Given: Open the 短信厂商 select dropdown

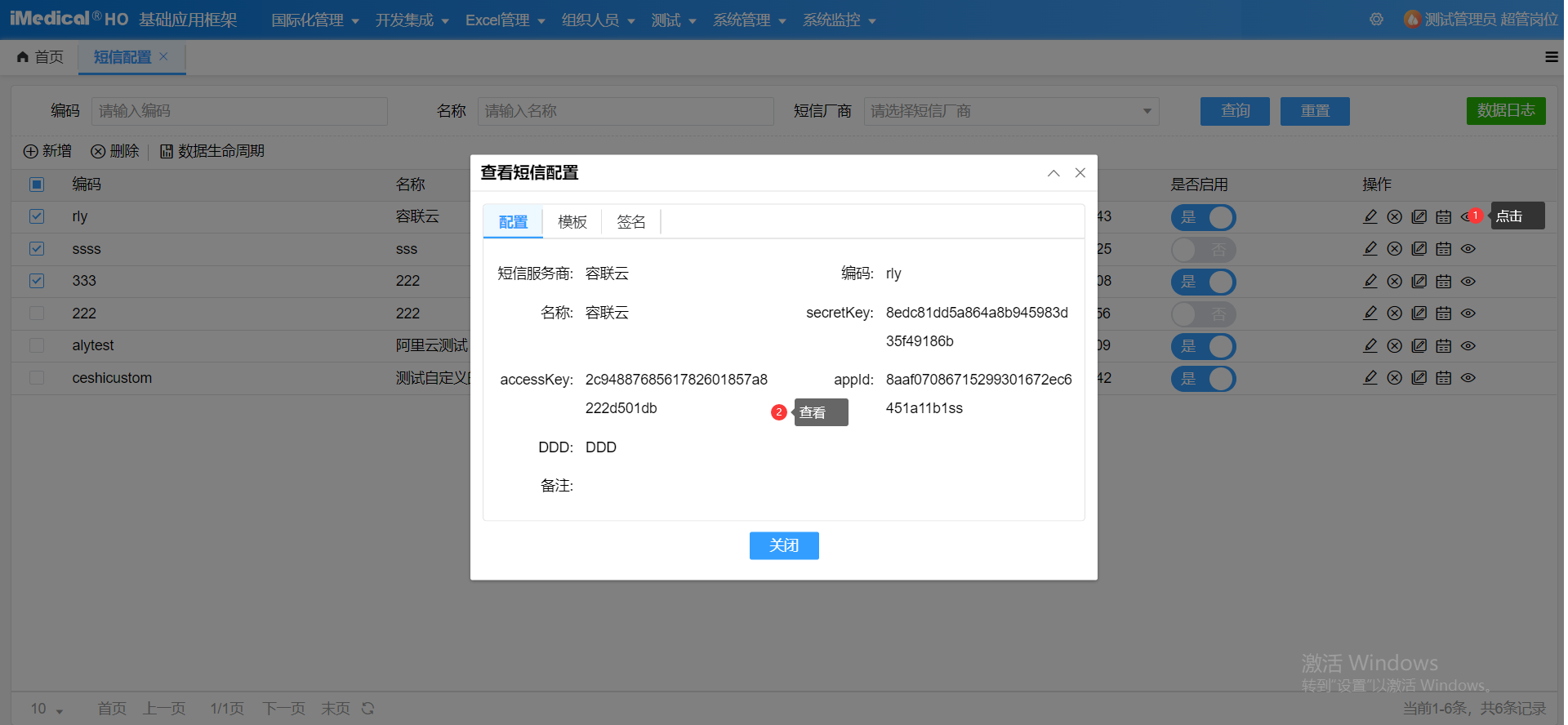Looking at the screenshot, I should [1011, 111].
